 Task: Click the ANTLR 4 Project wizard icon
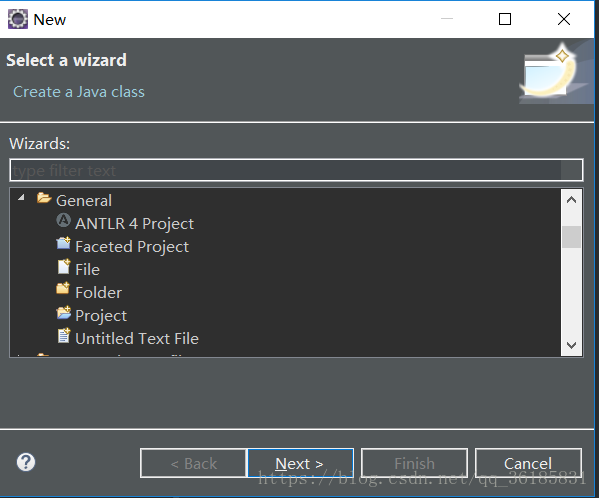tap(63, 220)
